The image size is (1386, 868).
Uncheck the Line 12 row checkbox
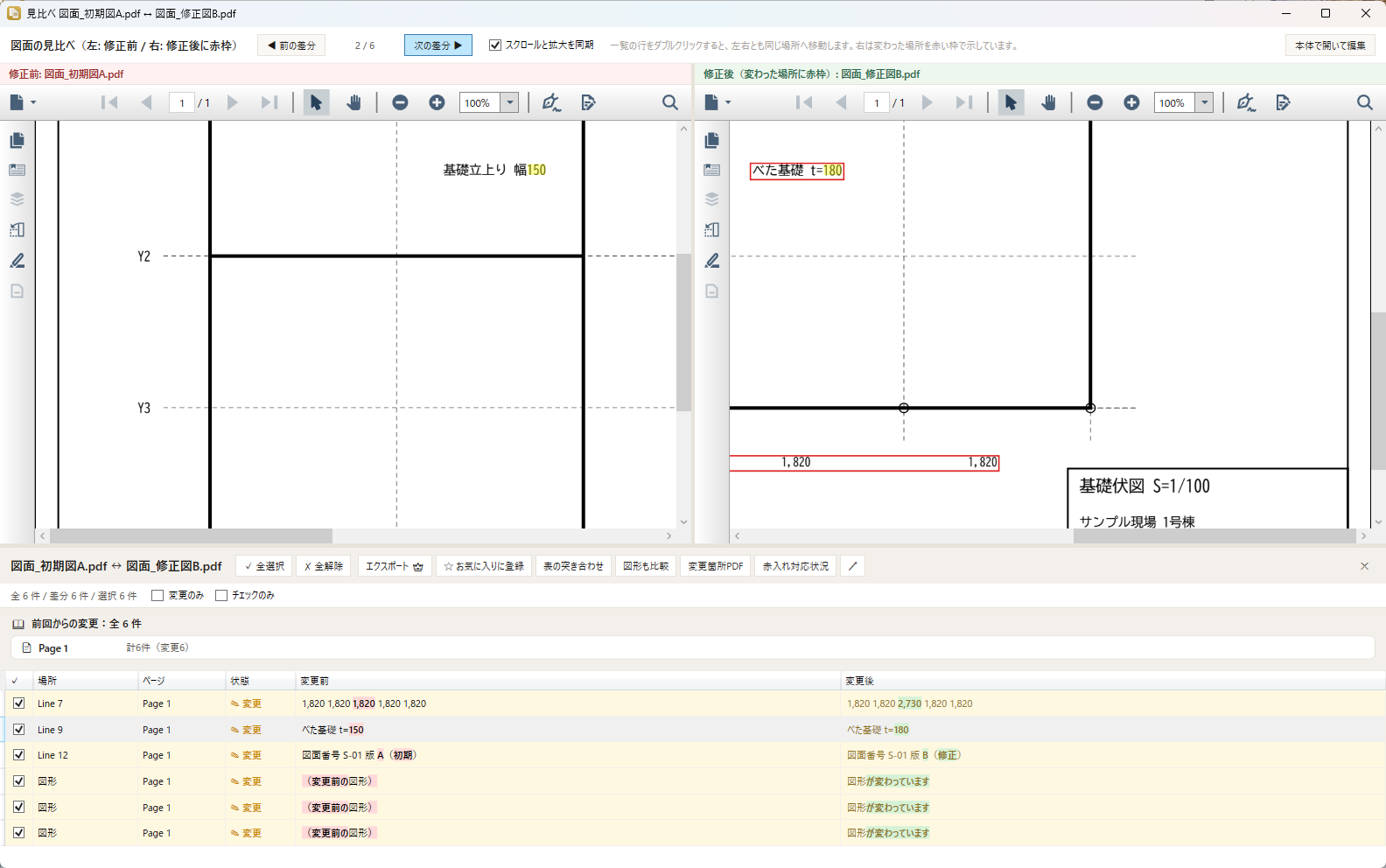[x=18, y=755]
